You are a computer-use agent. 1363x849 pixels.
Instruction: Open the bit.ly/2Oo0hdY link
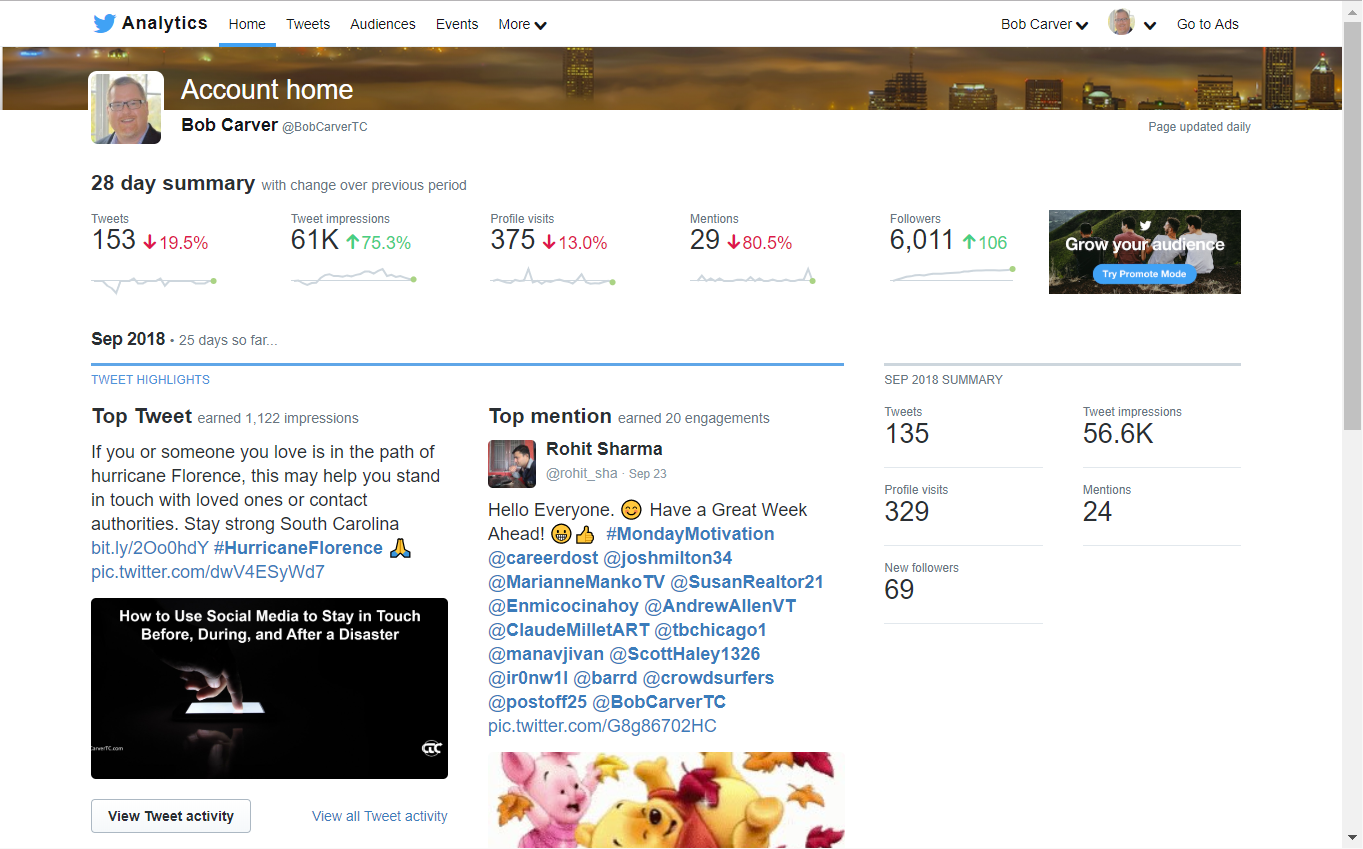pos(150,548)
